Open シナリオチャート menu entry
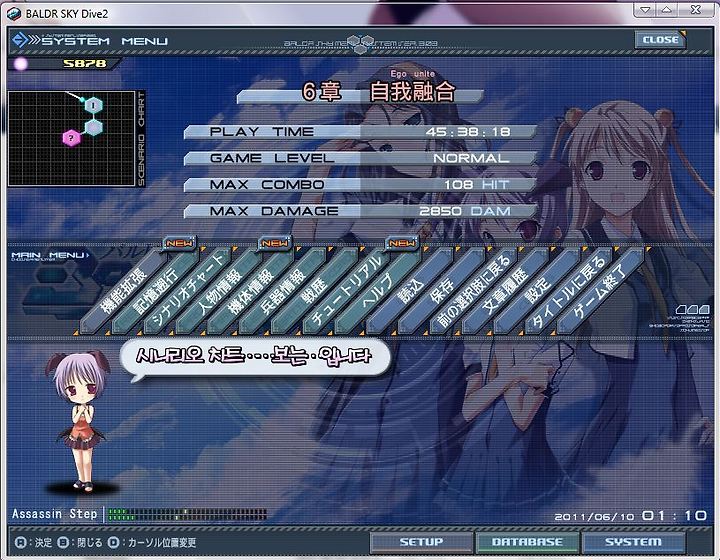The height and width of the screenshot is (560, 720). (x=185, y=292)
